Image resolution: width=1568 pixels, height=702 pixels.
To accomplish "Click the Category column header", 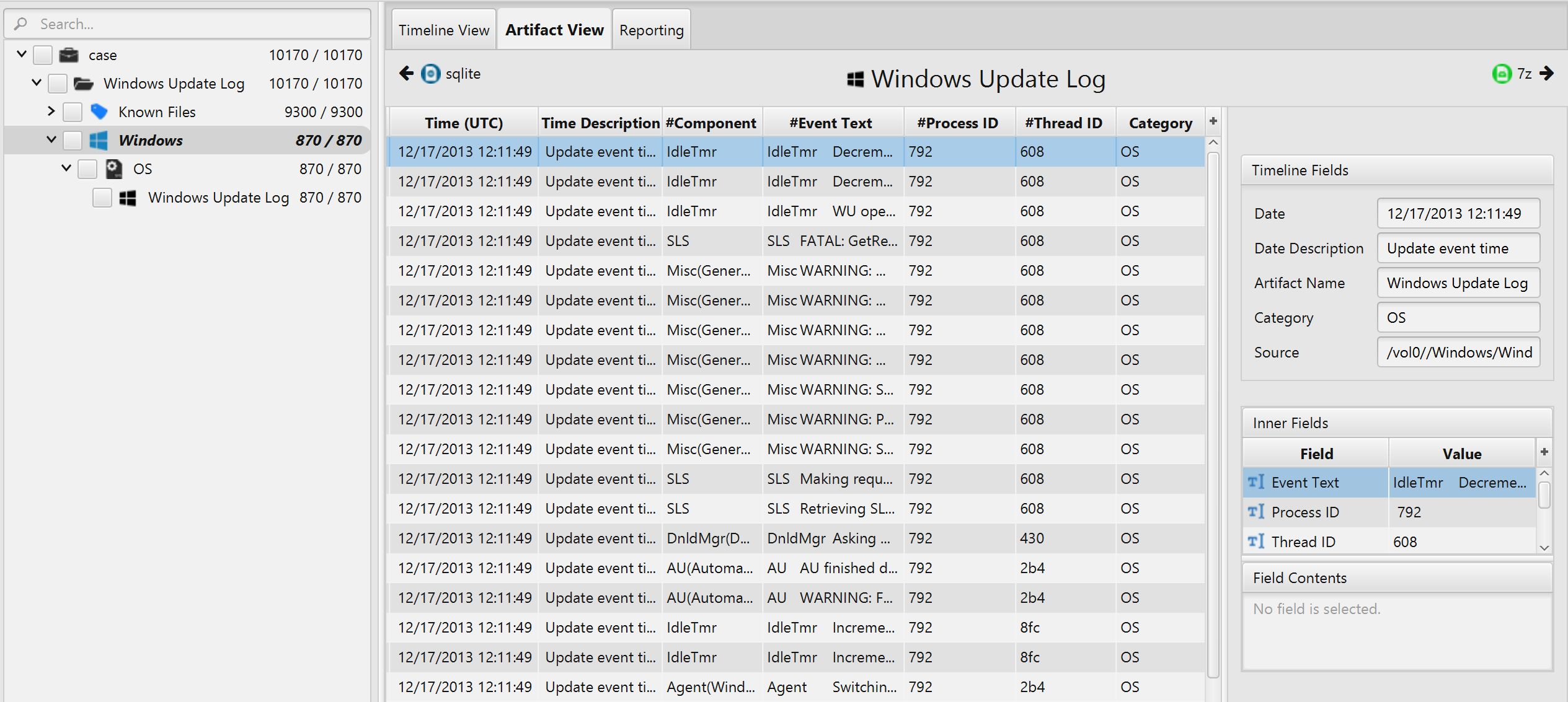I will [1160, 123].
